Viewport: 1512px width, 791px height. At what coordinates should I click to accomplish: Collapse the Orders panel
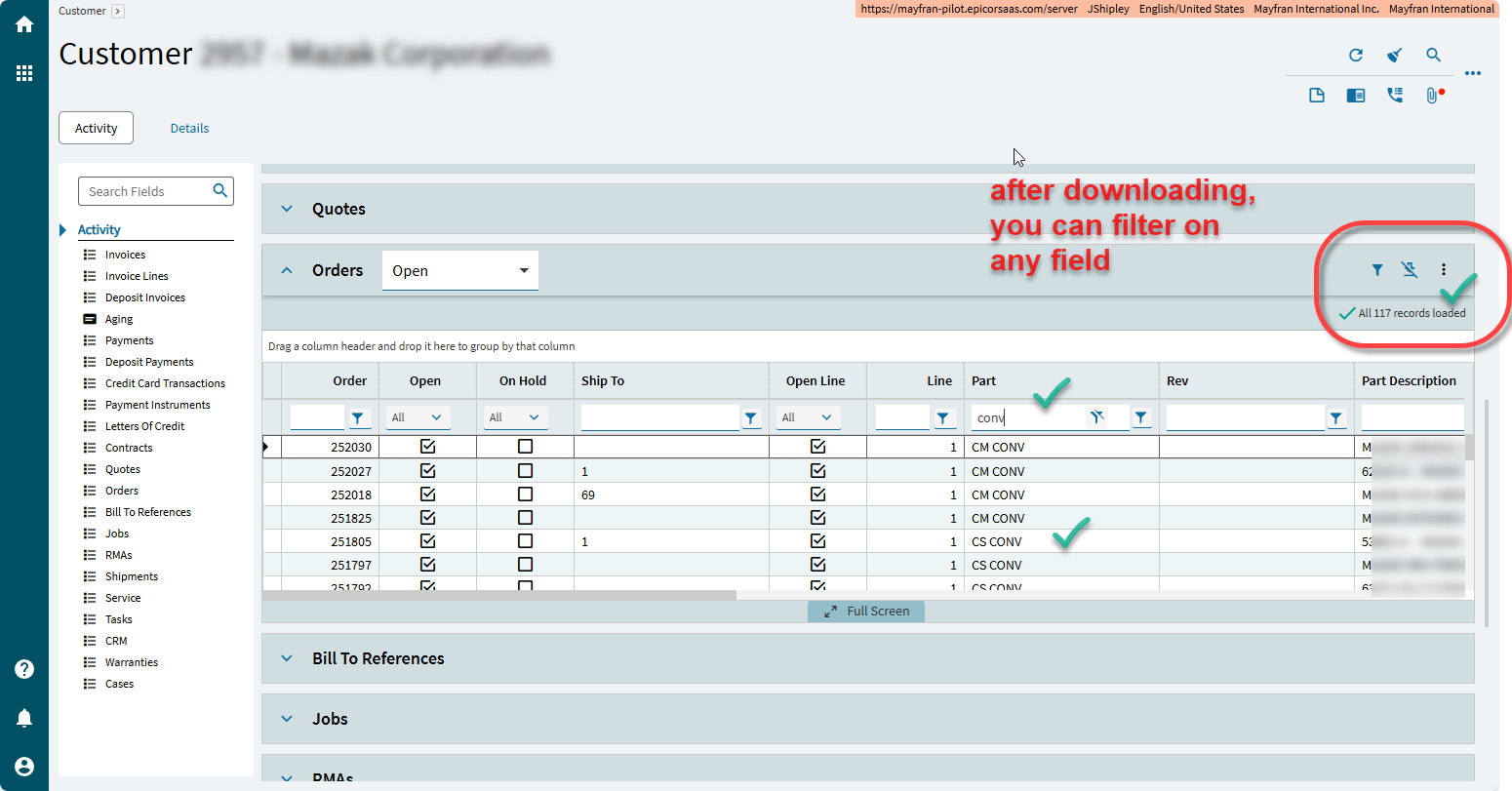(x=287, y=270)
